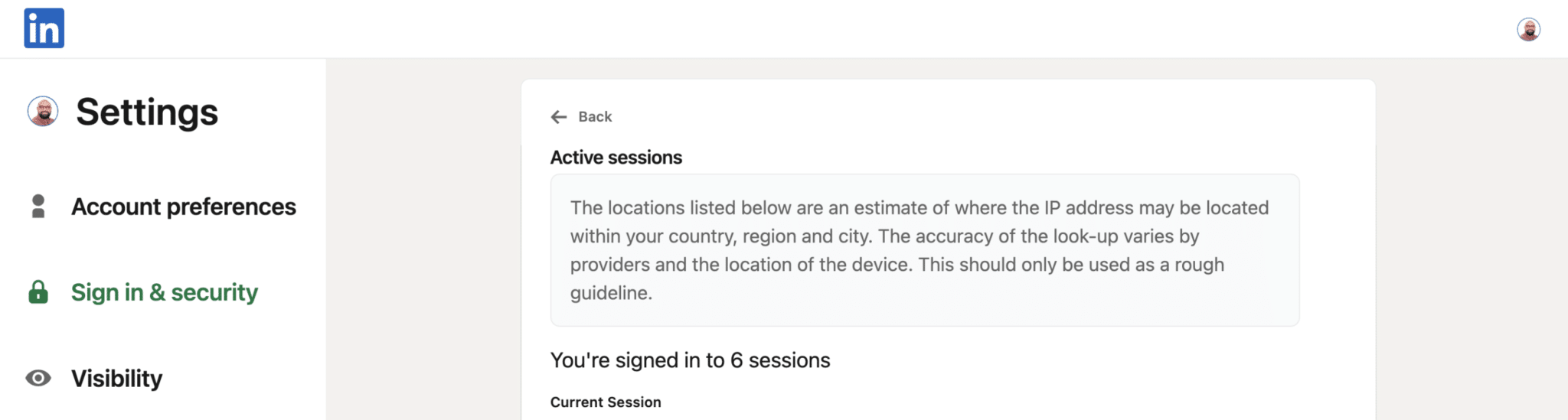Click 'The locations listed below' line in the notice
The height and width of the screenshot is (420, 1568).
(x=920, y=208)
